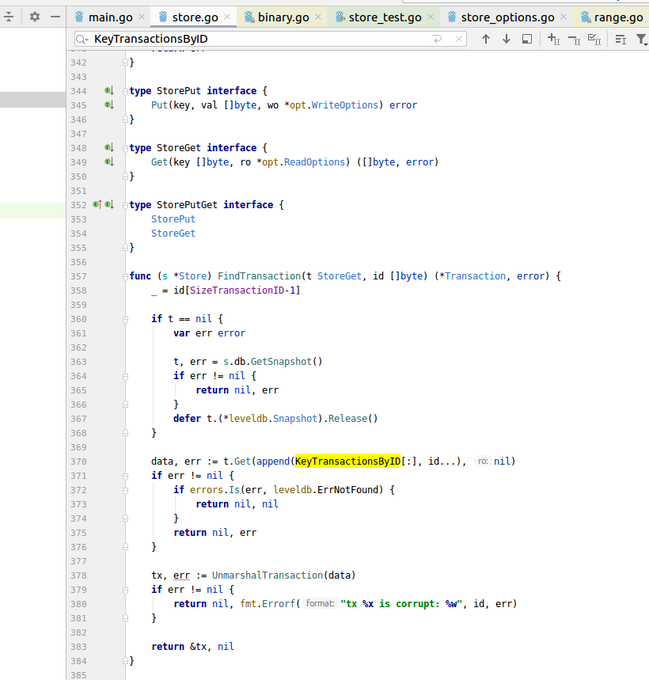Click the new line icon in search field
The height and width of the screenshot is (680, 649).
(x=437, y=39)
